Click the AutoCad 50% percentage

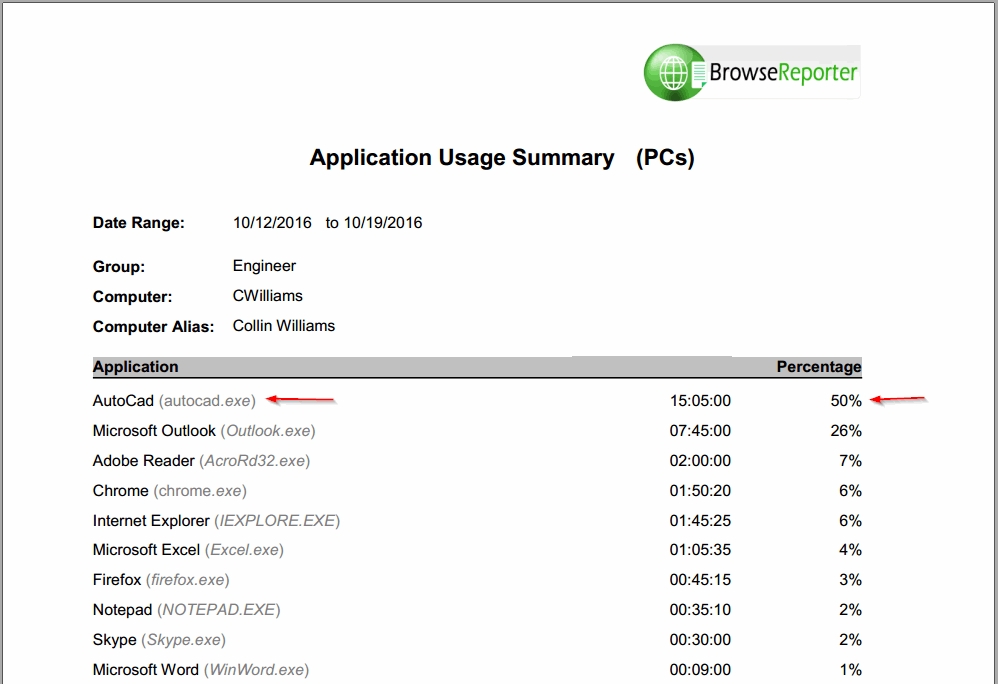coord(846,401)
